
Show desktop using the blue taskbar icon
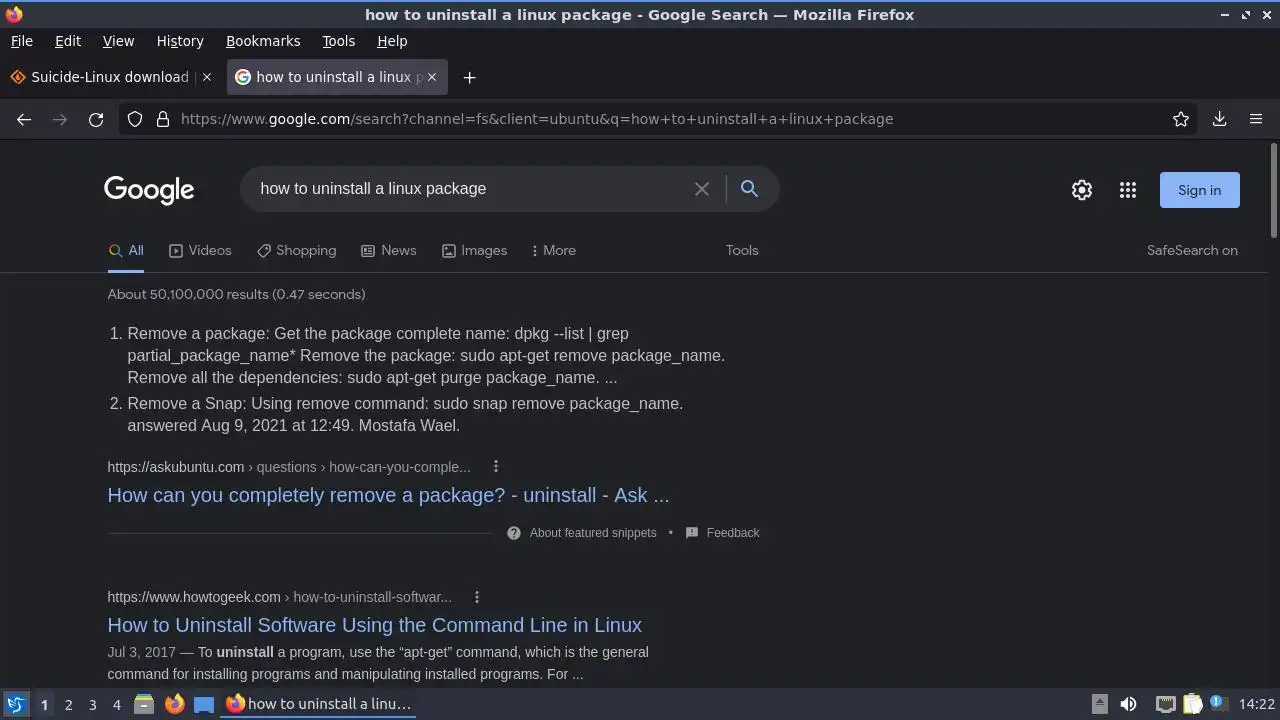(204, 704)
